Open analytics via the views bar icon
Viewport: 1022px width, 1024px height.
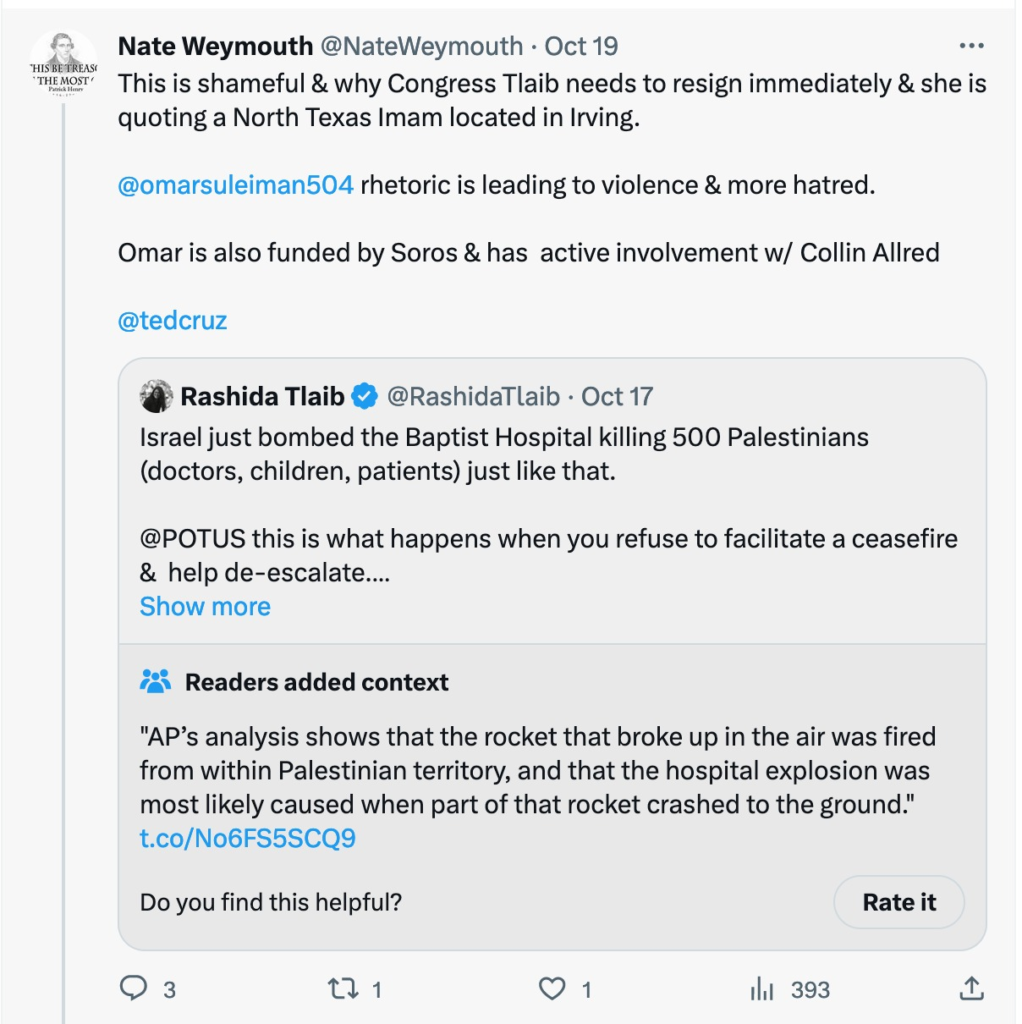click(x=762, y=990)
